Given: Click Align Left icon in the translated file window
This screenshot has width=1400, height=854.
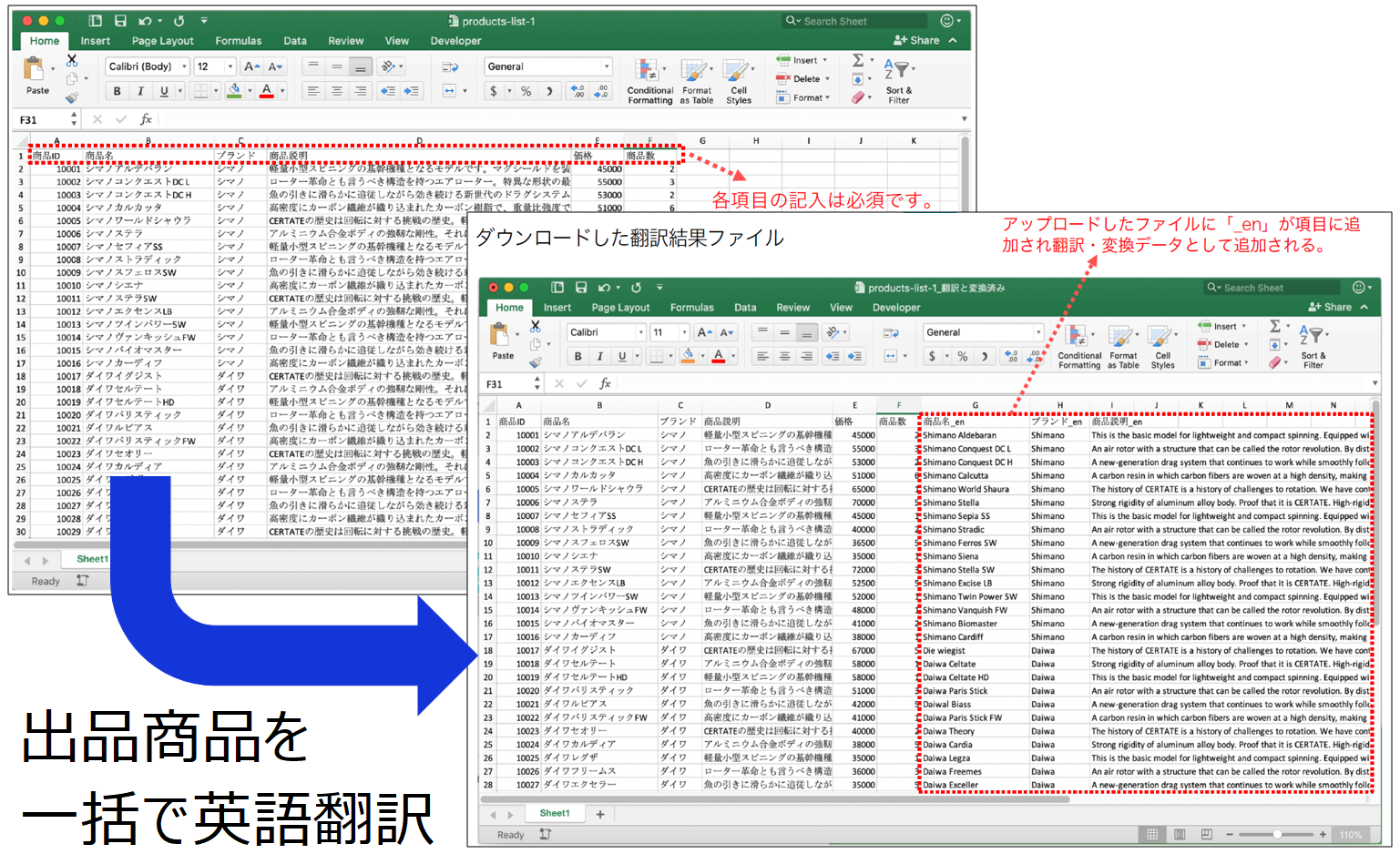Looking at the screenshot, I should 762,356.
